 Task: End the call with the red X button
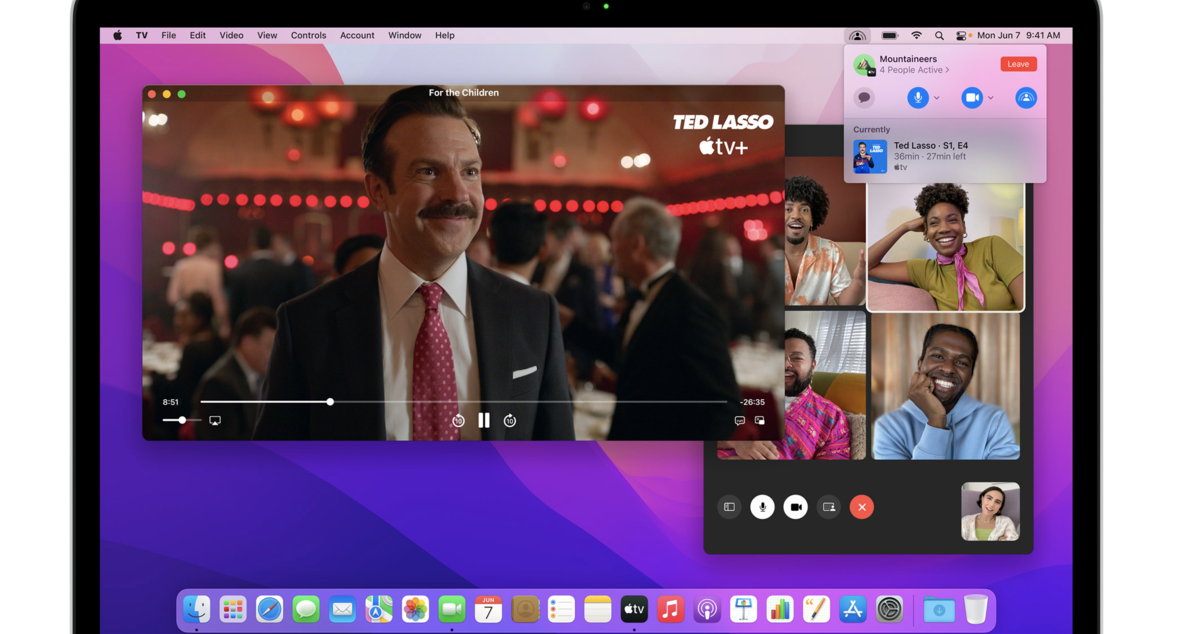click(862, 507)
